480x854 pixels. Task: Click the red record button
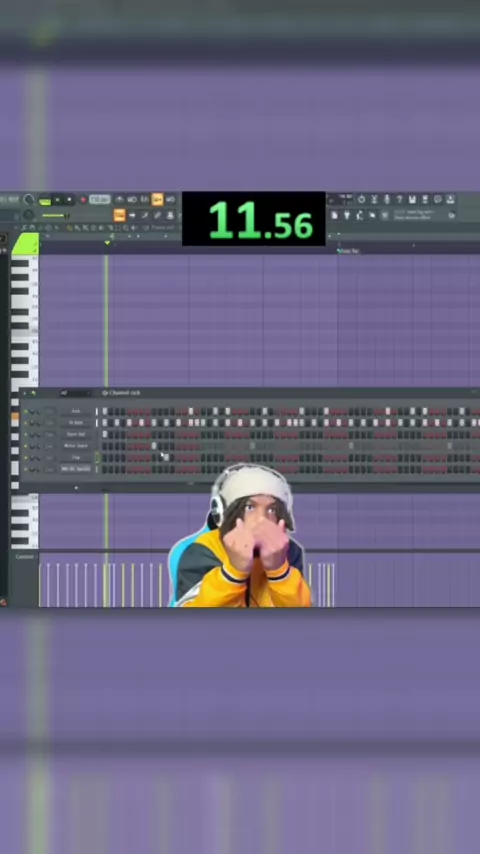click(x=83, y=200)
